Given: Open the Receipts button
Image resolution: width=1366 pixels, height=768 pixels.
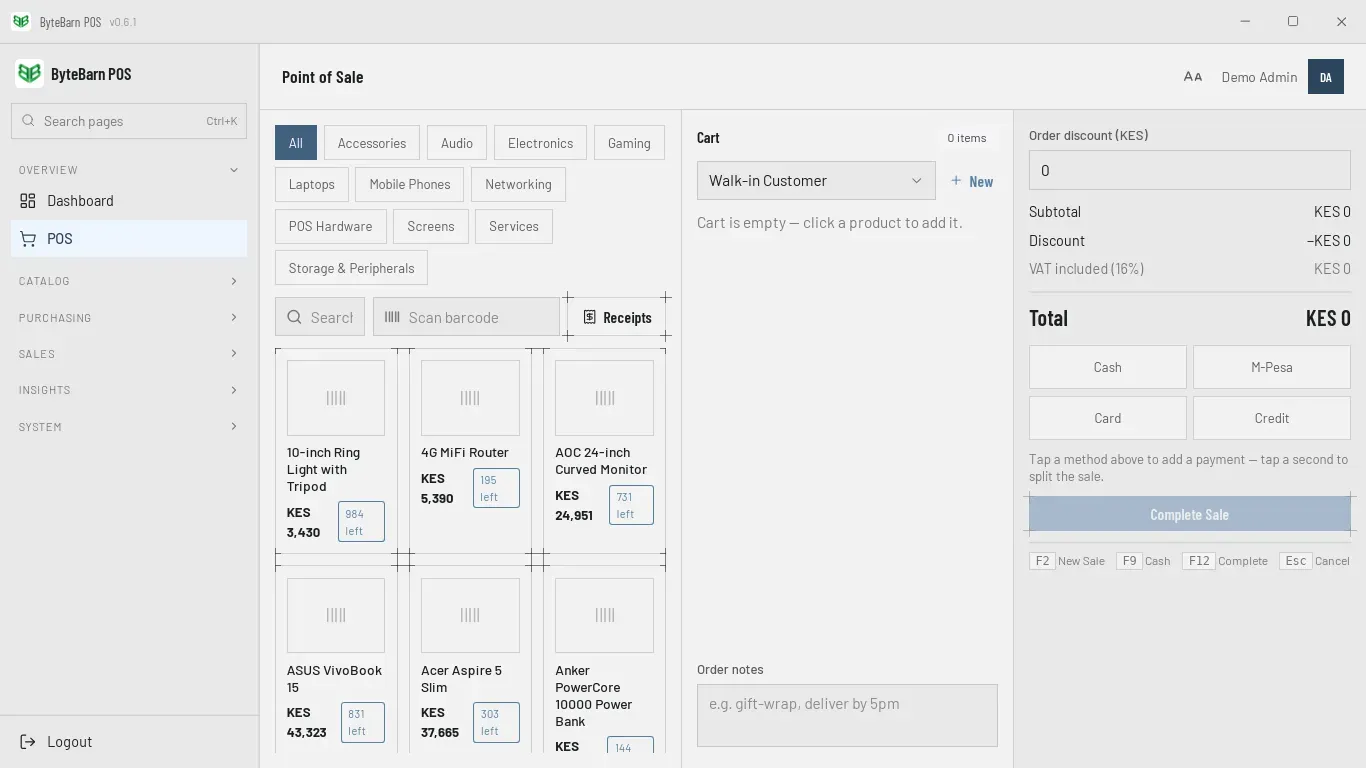Looking at the screenshot, I should [617, 317].
